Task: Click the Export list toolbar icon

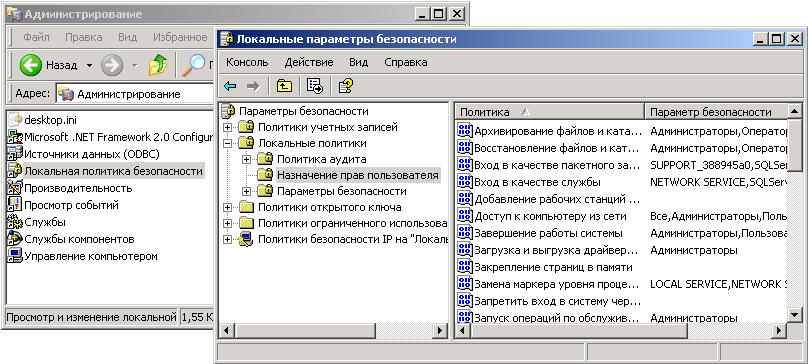Action: [315, 86]
